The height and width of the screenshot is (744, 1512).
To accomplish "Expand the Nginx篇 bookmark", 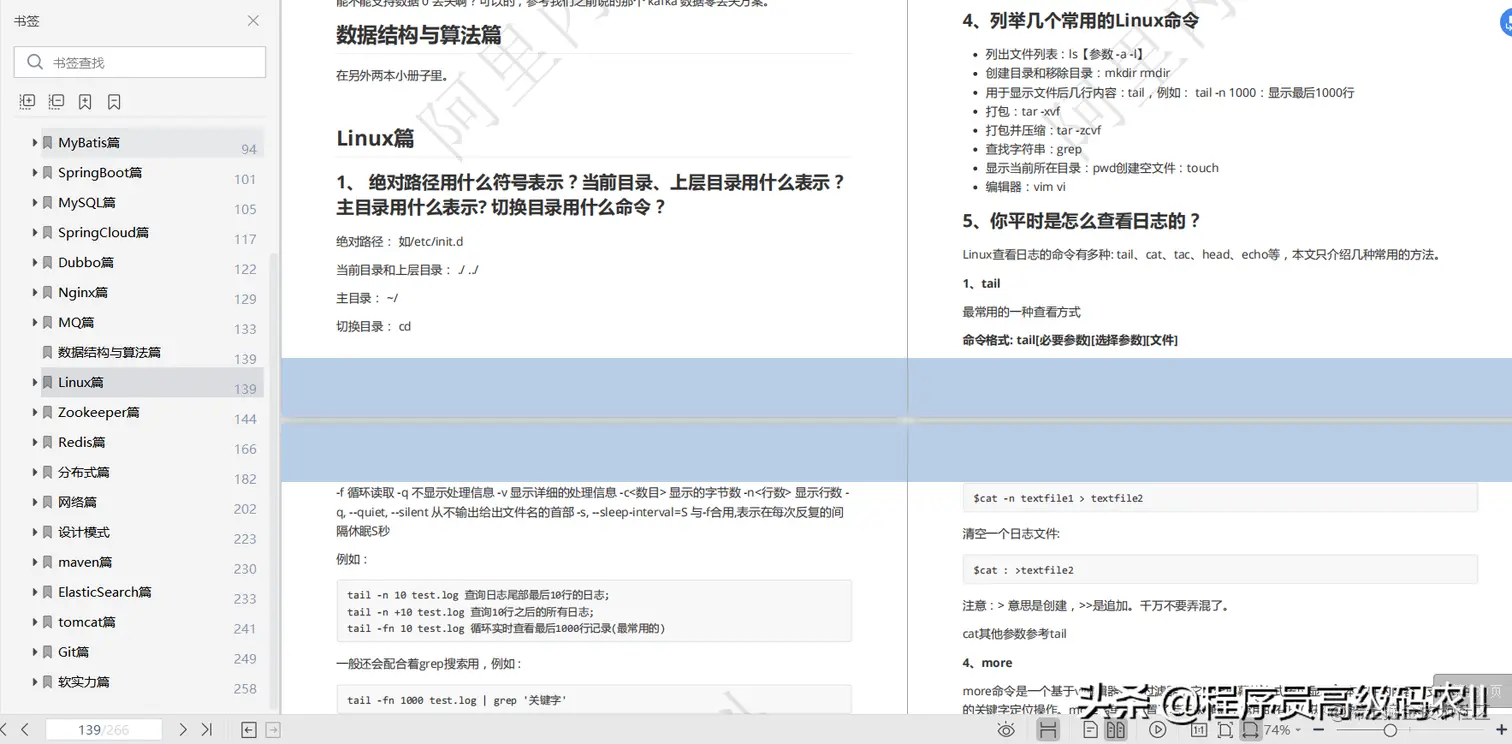I will click(x=35, y=293).
